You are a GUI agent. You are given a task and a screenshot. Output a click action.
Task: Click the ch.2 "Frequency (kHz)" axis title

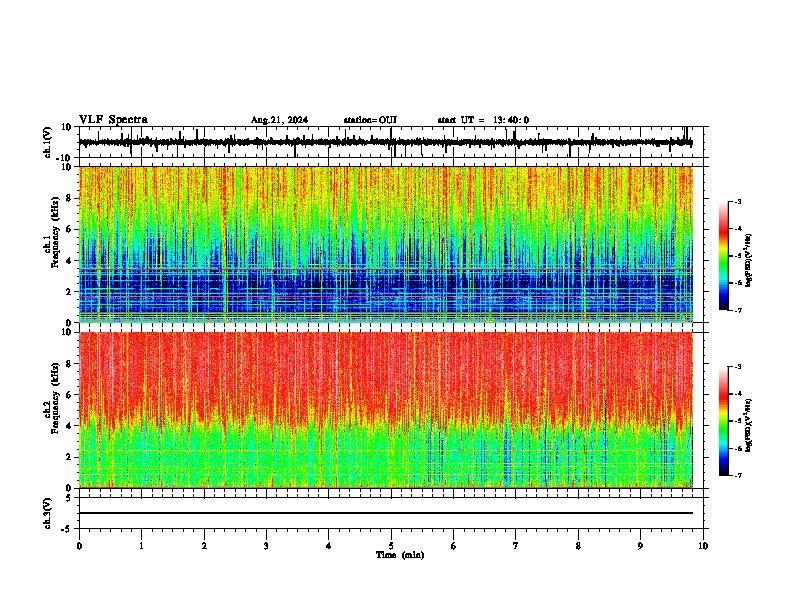point(55,398)
